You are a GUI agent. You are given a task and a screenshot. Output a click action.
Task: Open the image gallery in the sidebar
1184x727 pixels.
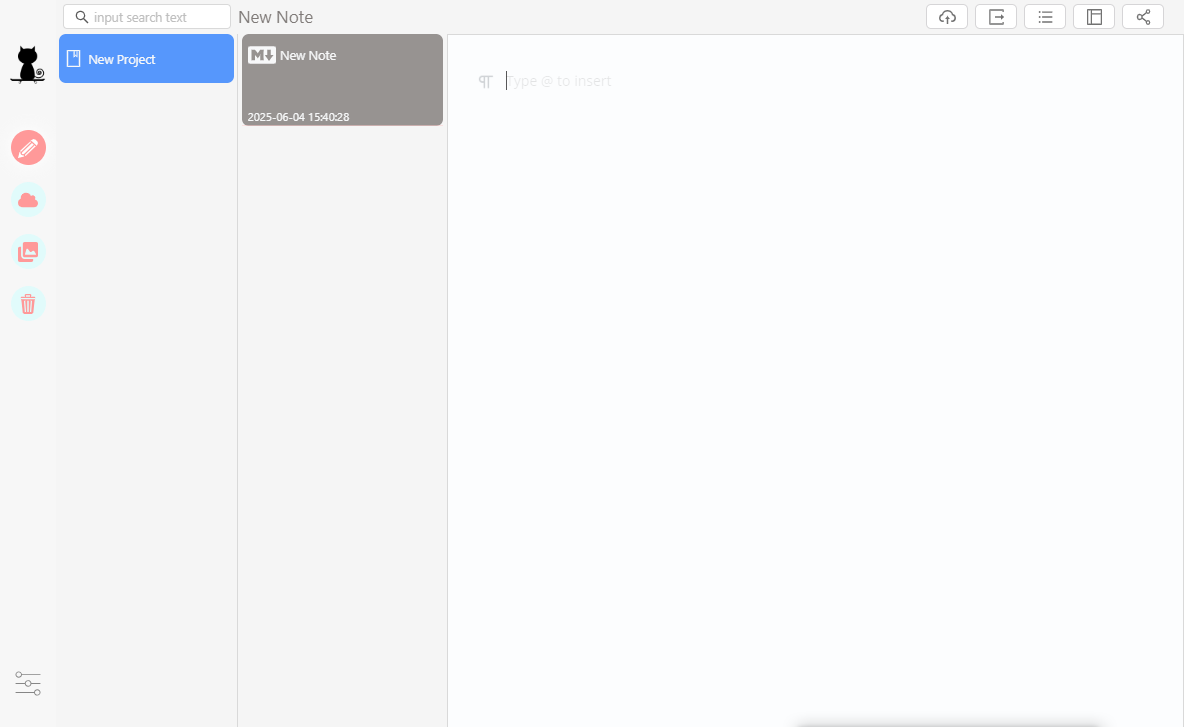tap(29, 252)
